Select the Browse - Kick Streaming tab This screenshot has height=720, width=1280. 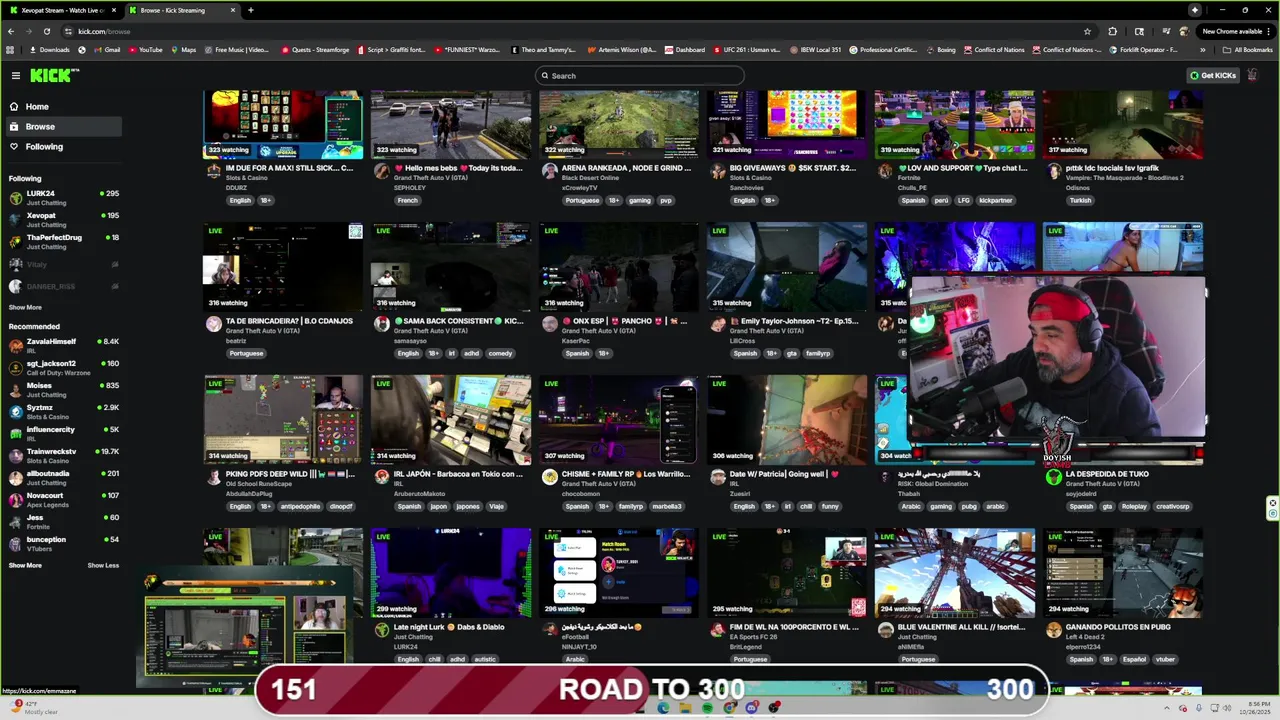coord(180,10)
